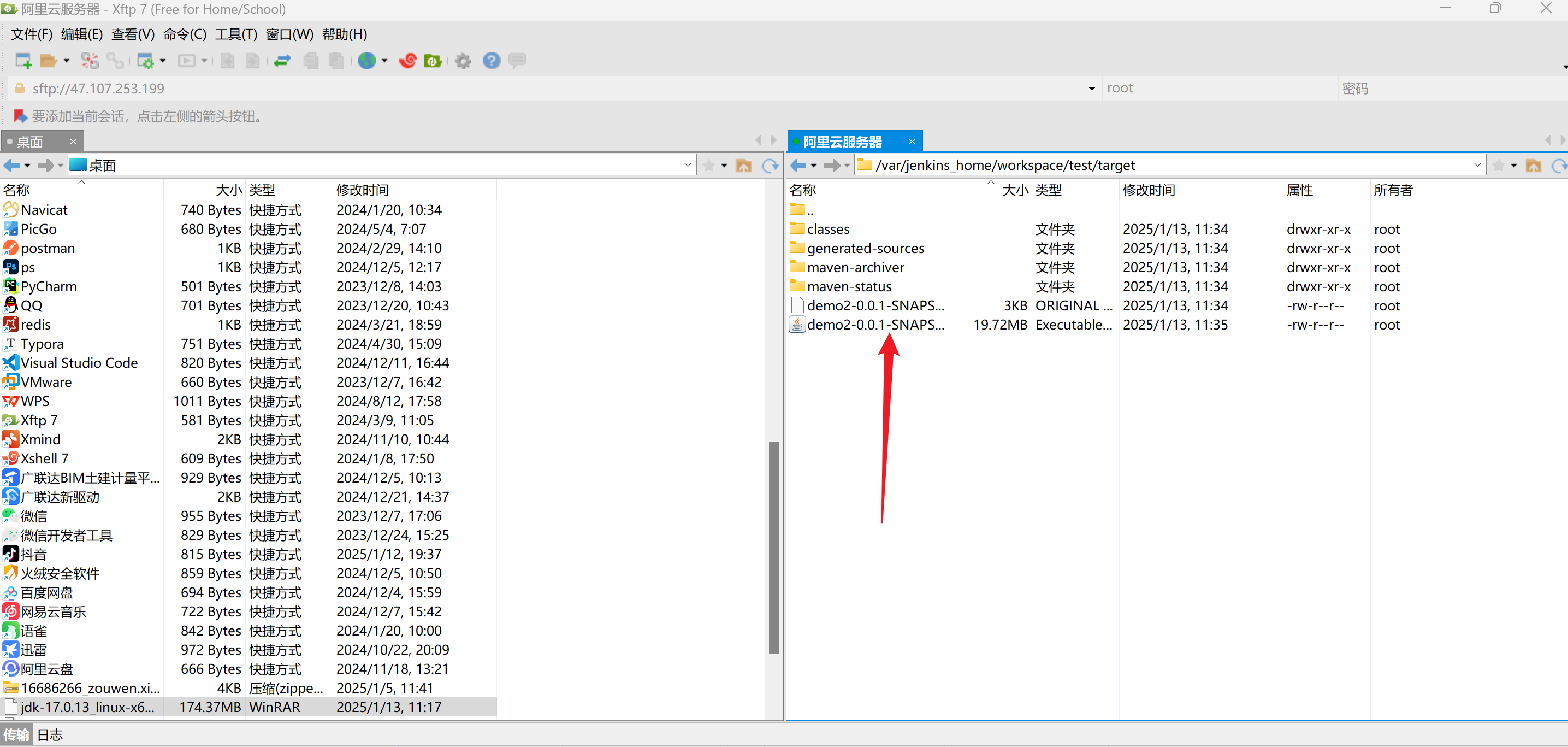Open the 查看(V) menu
The width and height of the screenshot is (1568, 747).
[x=133, y=34]
